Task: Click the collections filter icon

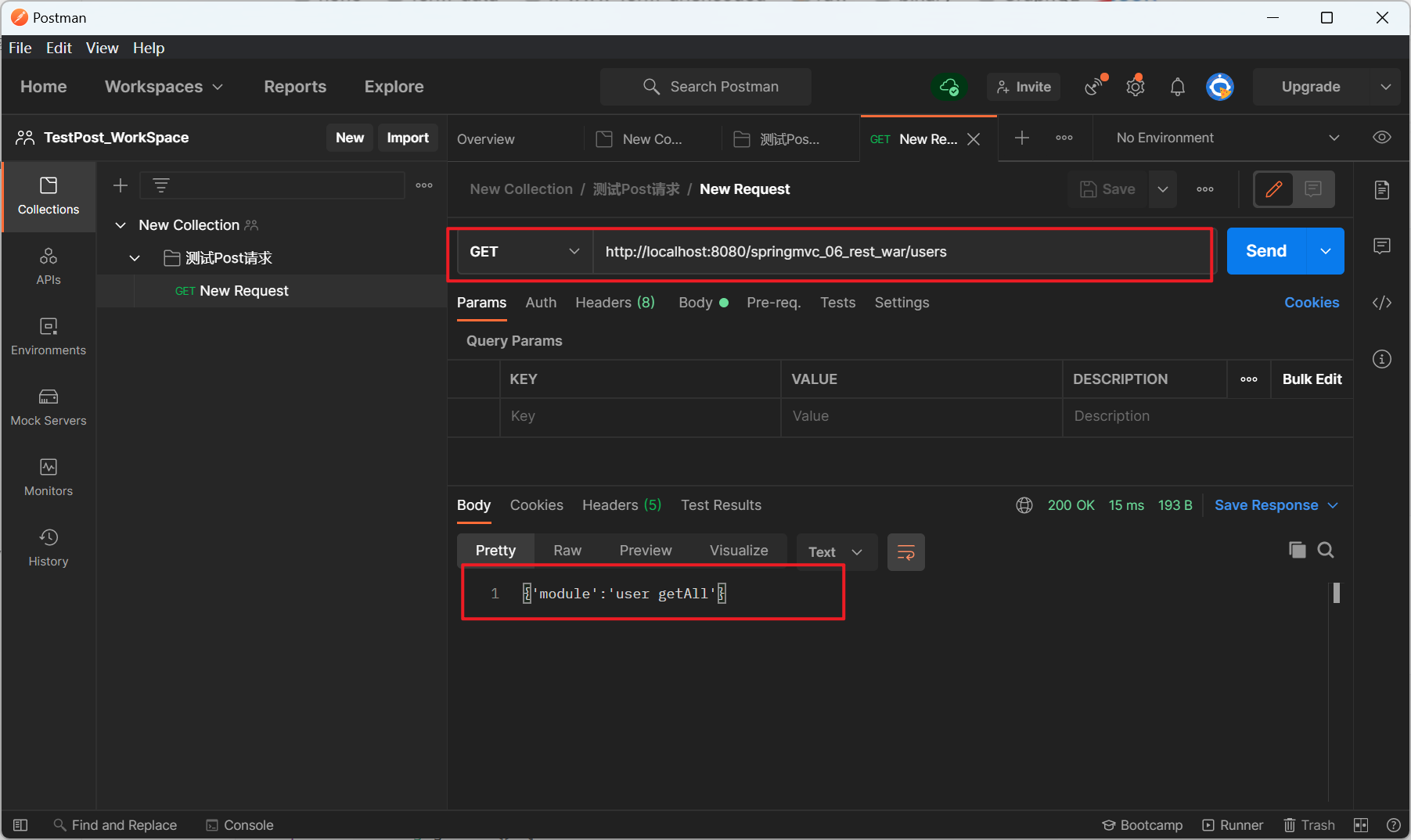Action: [x=161, y=185]
